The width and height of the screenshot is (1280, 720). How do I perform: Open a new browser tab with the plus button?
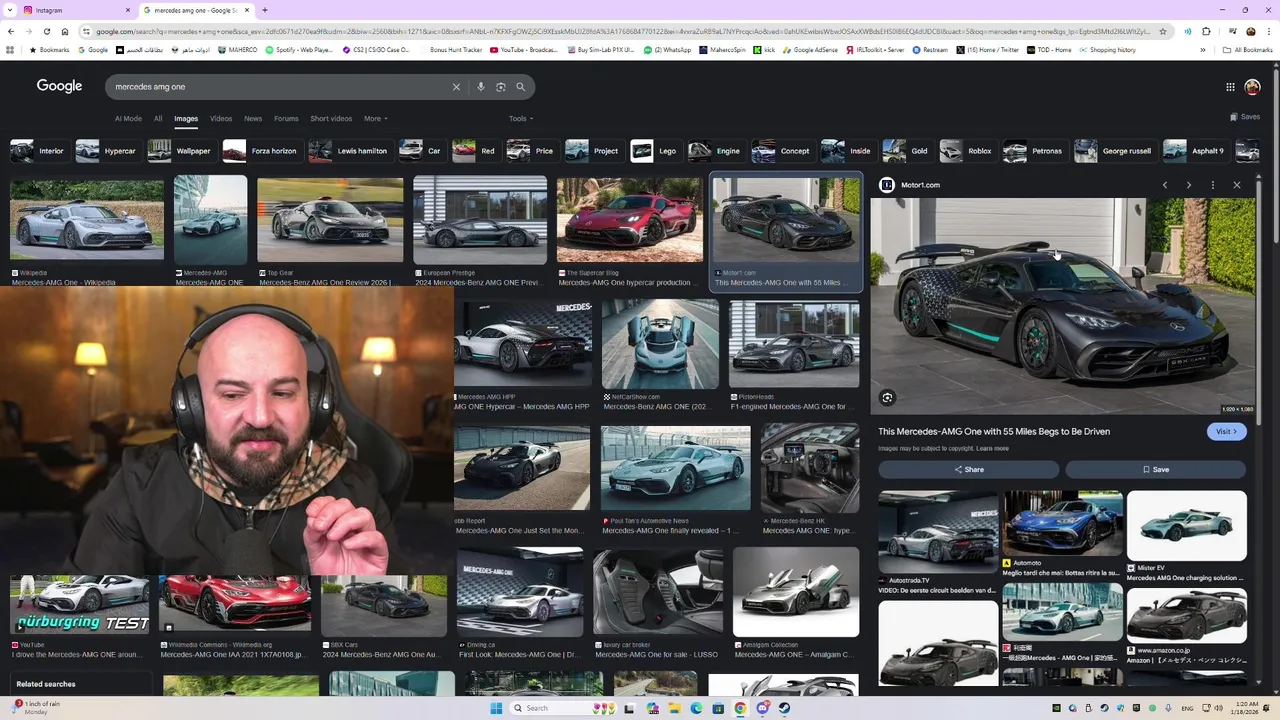(264, 10)
